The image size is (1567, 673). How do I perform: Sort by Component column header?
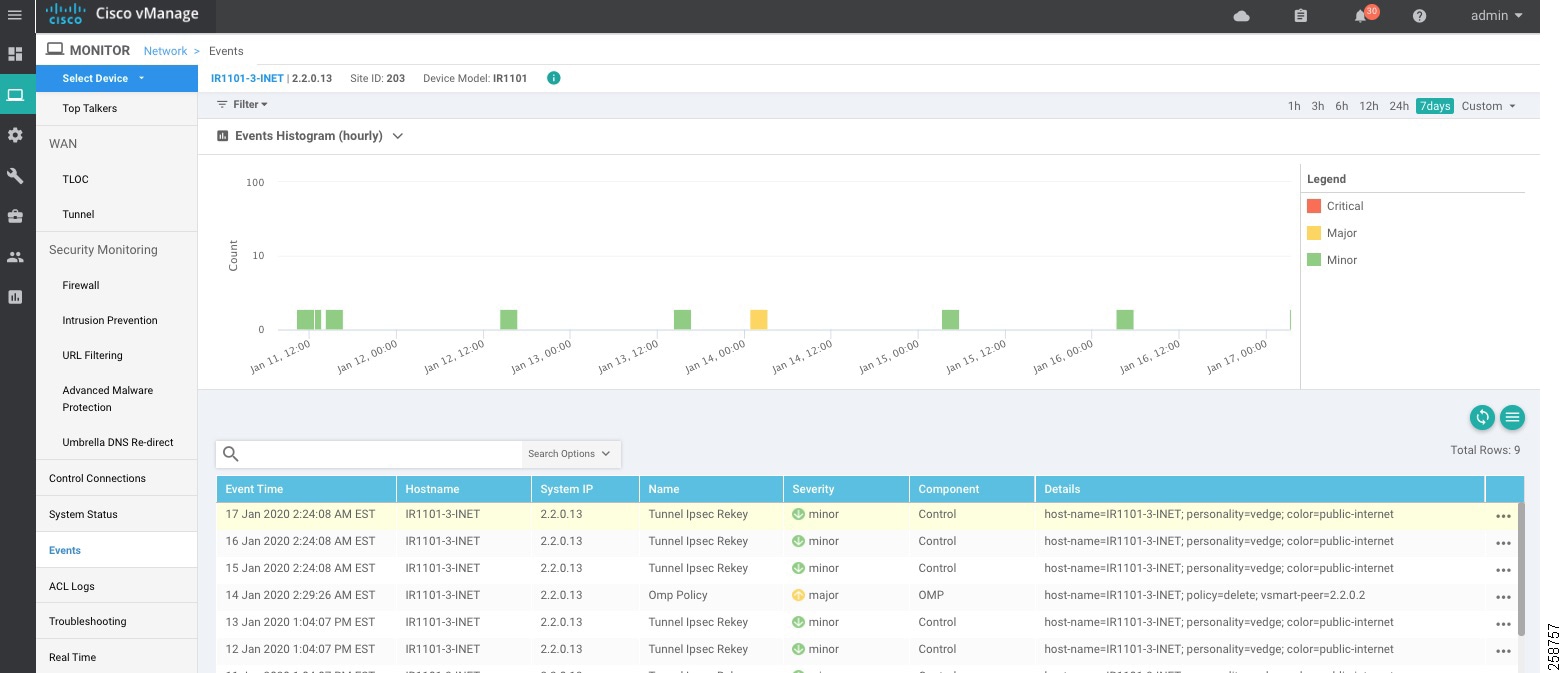tap(972, 489)
